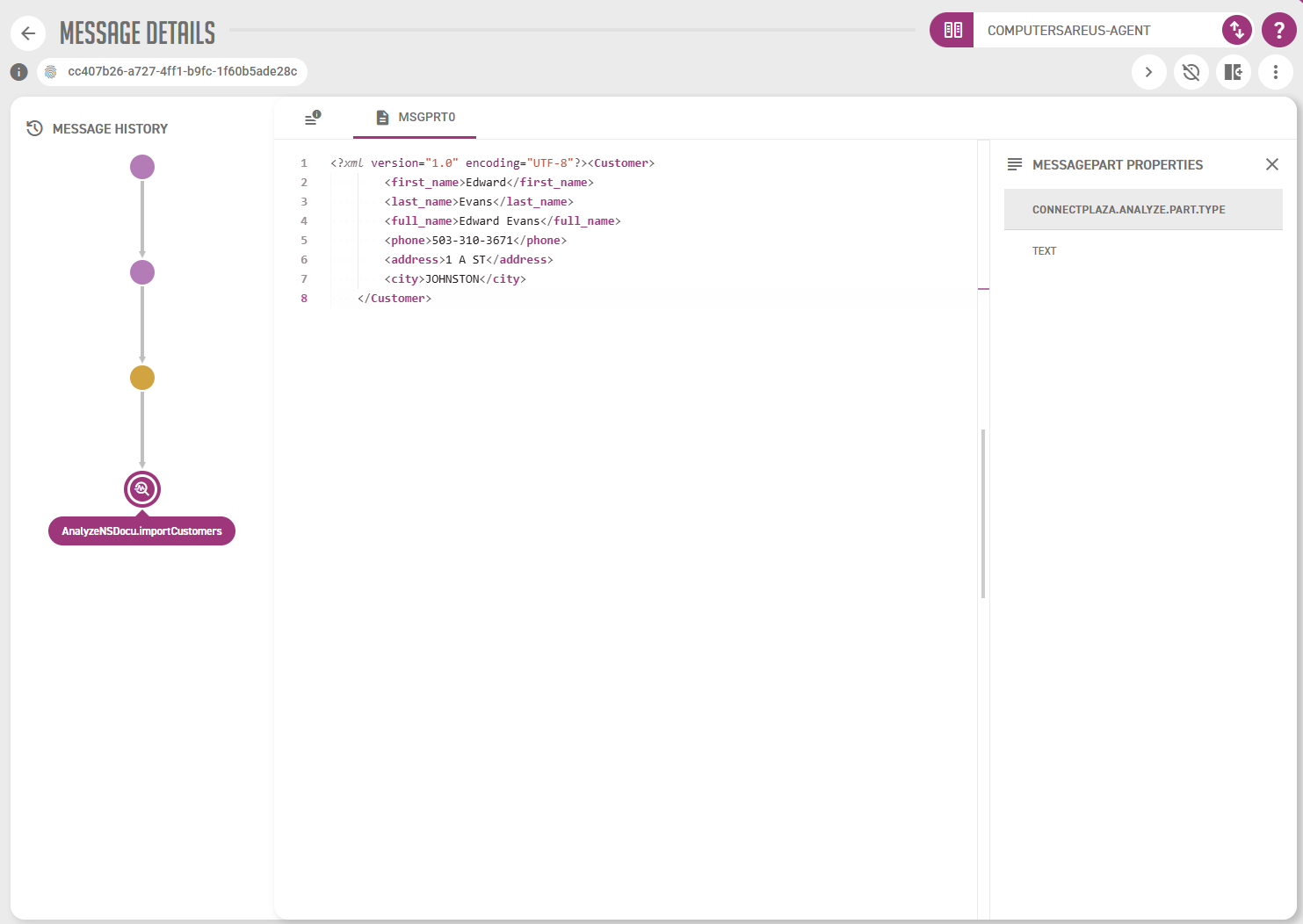
Task: Go to next message chevron button
Action: (x=1148, y=72)
